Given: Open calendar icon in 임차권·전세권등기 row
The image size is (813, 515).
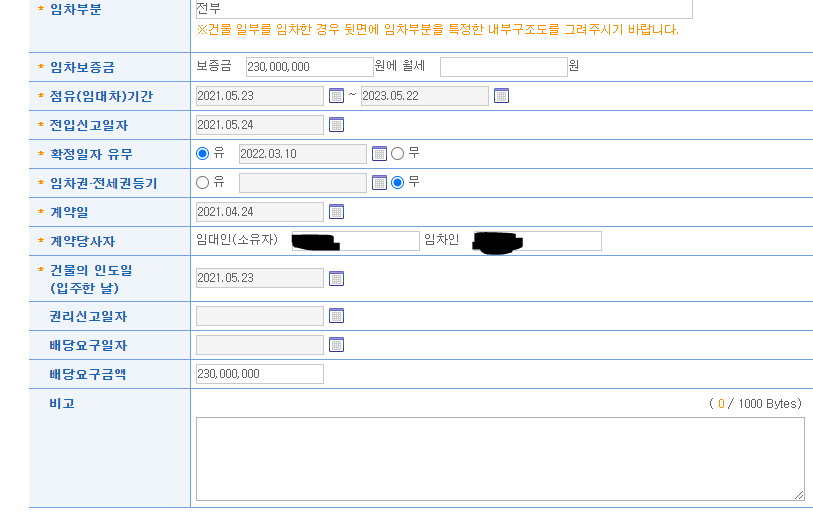Looking at the screenshot, I should 379,183.
